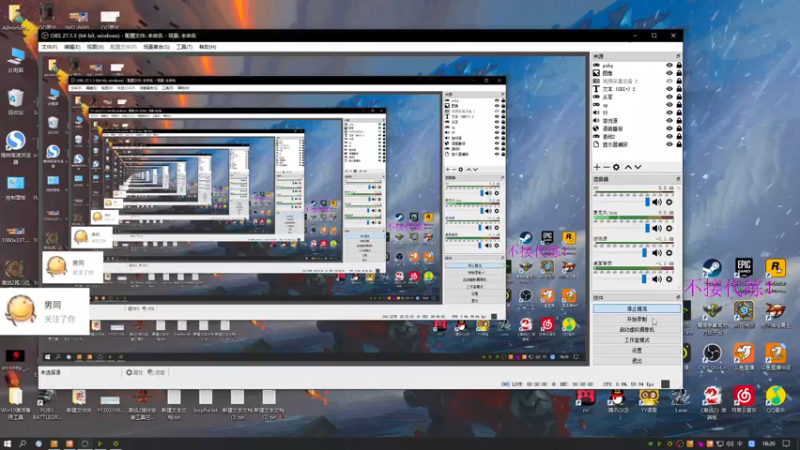Lock toggle for the pubg source
Viewport: 800px width, 450px height.
(x=679, y=65)
